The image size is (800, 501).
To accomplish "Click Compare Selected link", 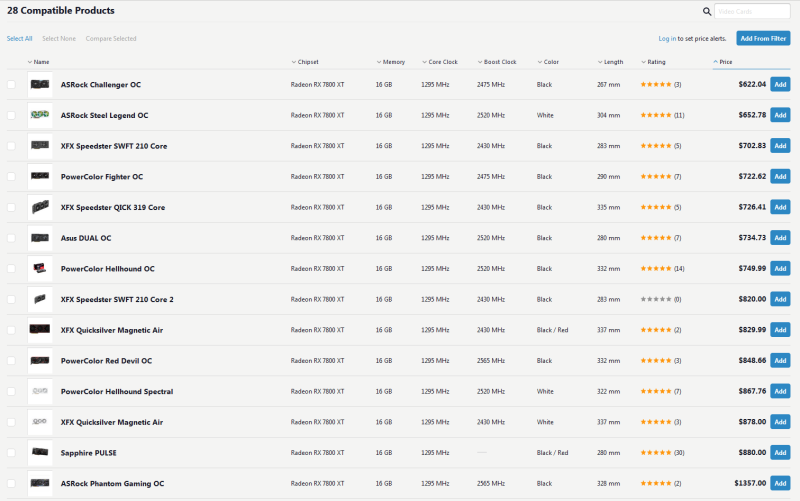I will tap(111, 38).
